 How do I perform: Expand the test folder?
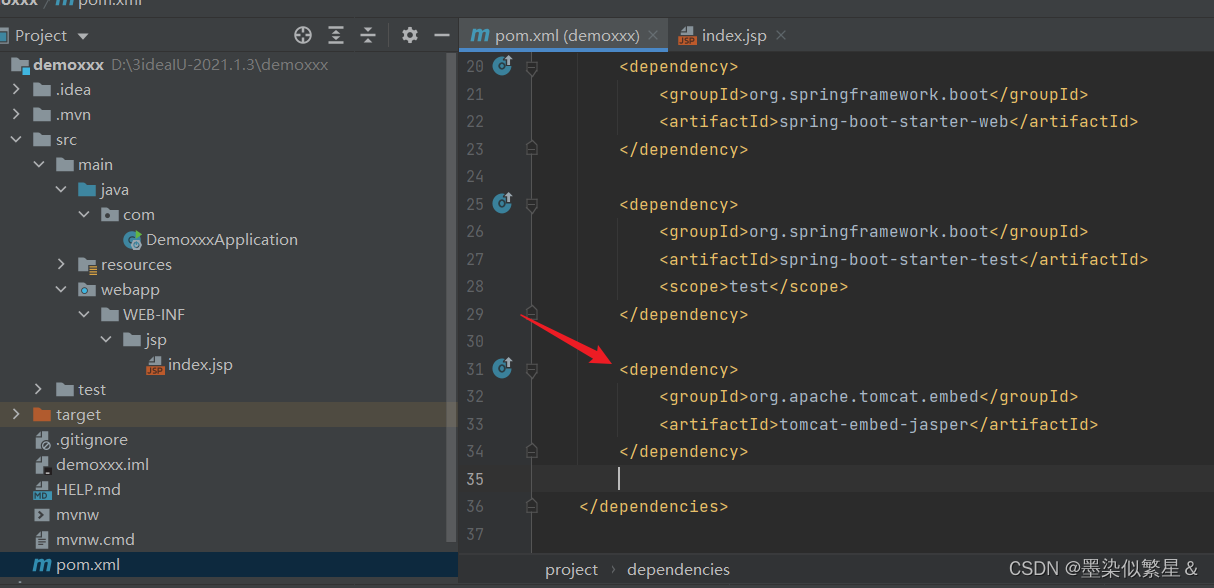(x=38, y=389)
